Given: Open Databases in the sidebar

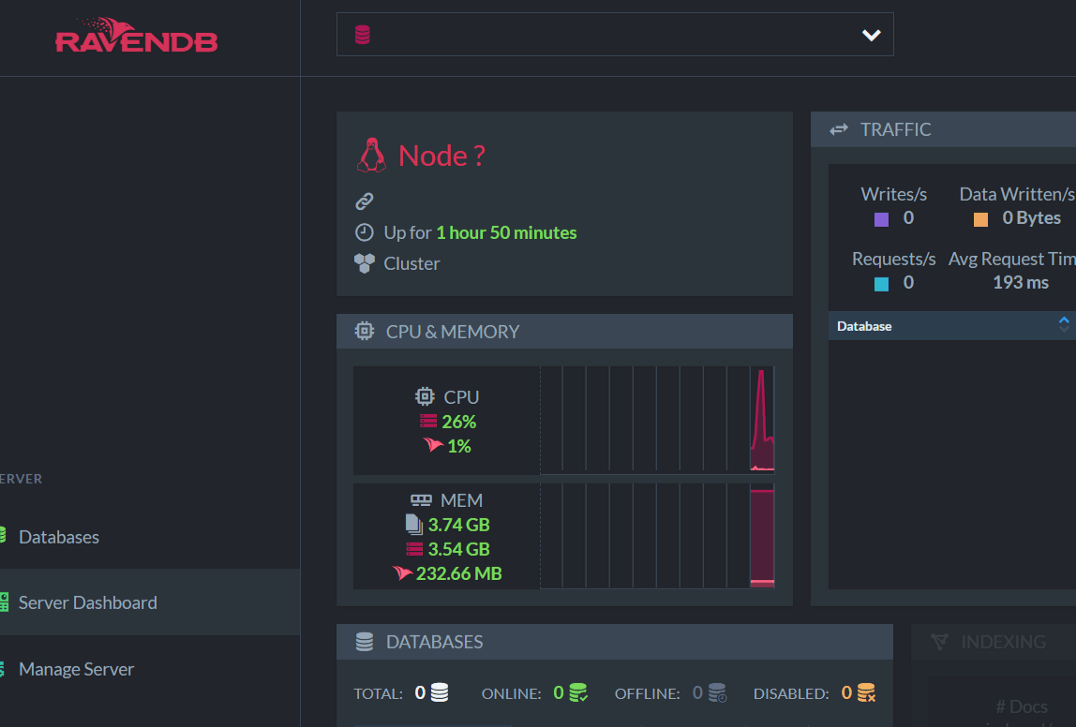Looking at the screenshot, I should tap(58, 537).
